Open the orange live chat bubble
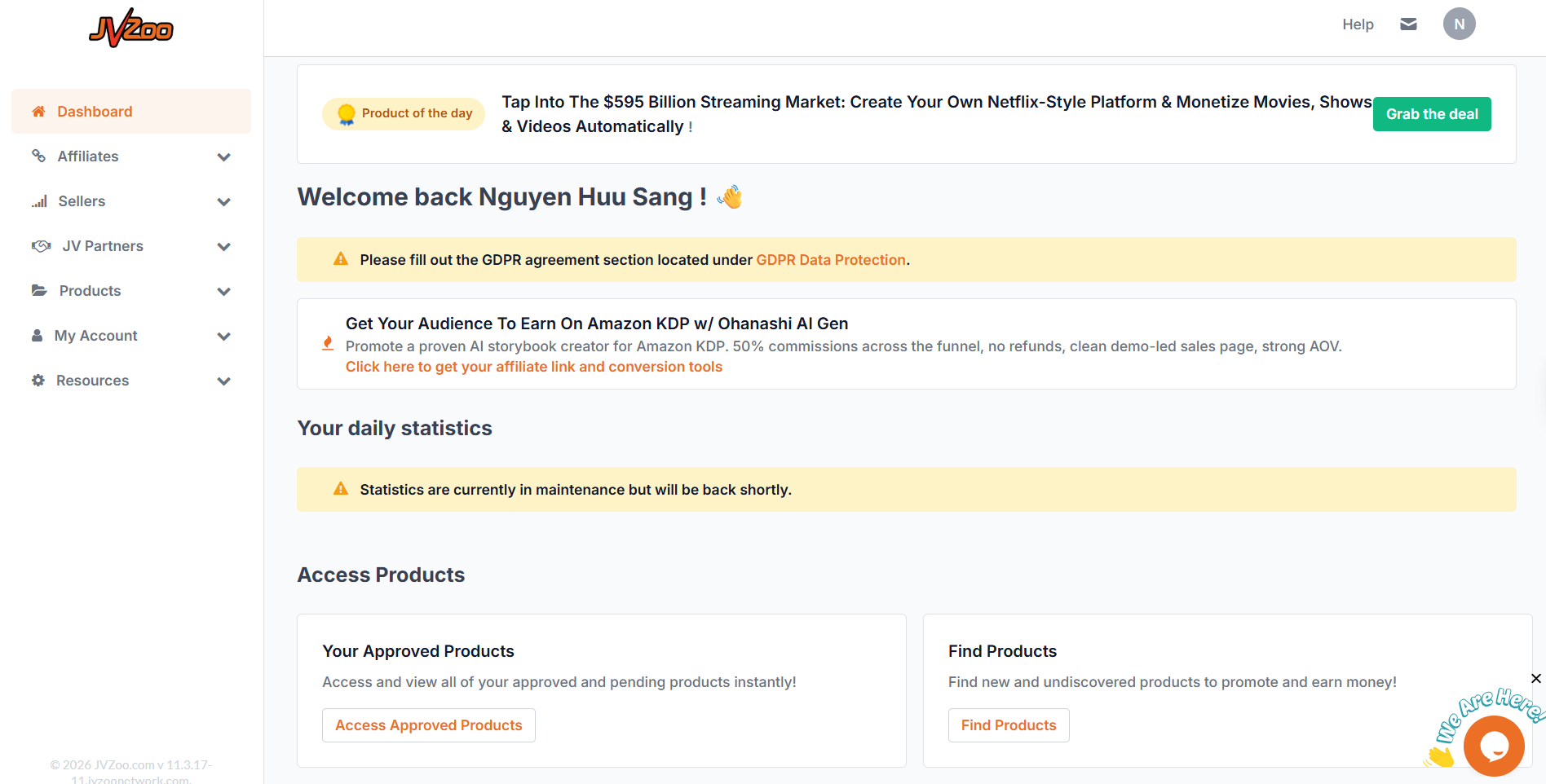This screenshot has height=784, width=1546. pos(1494,746)
